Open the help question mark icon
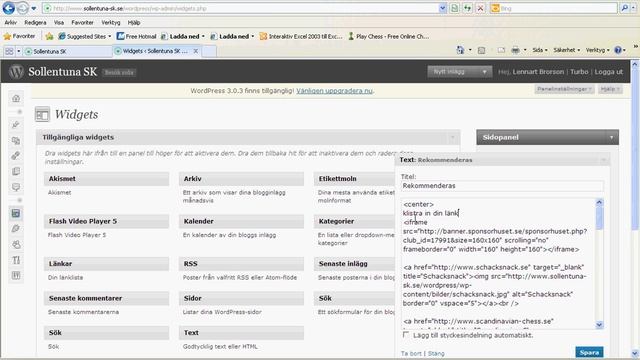Screen dimensions: 640x360 point(618,50)
